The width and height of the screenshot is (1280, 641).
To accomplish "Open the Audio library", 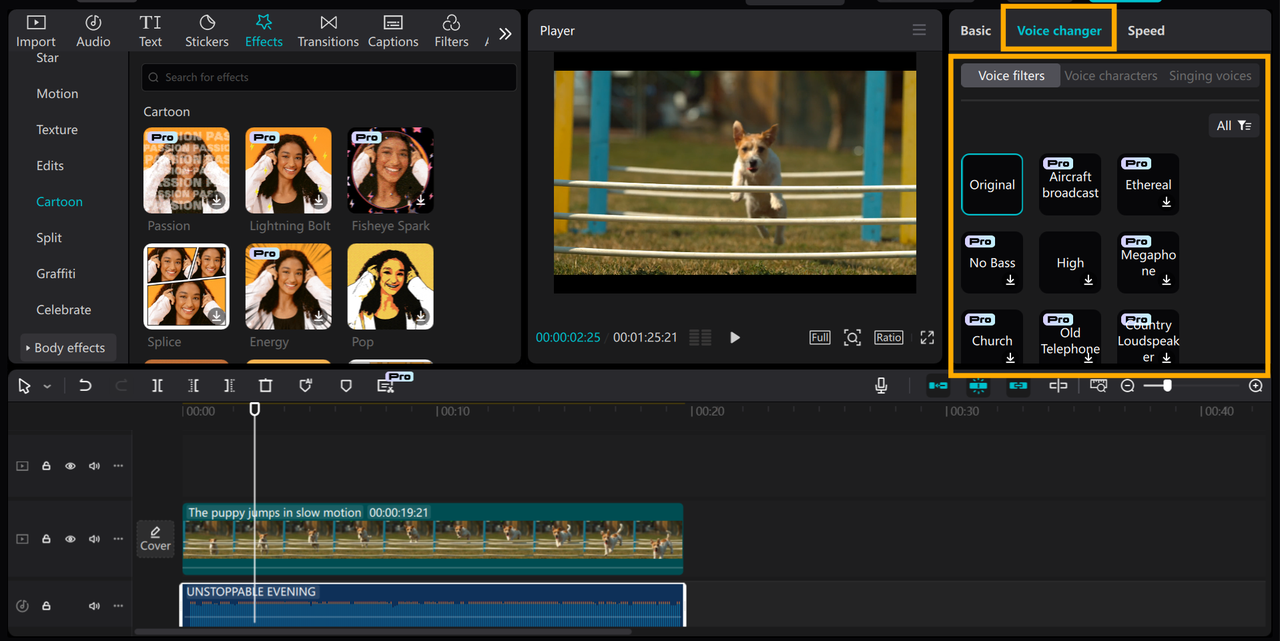I will [x=93, y=31].
